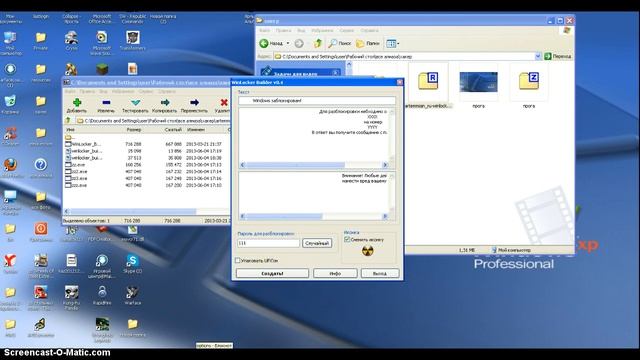The image size is (640, 360).
Task: Click the Info (Инфо) button in the dialog
Action: coord(335,273)
